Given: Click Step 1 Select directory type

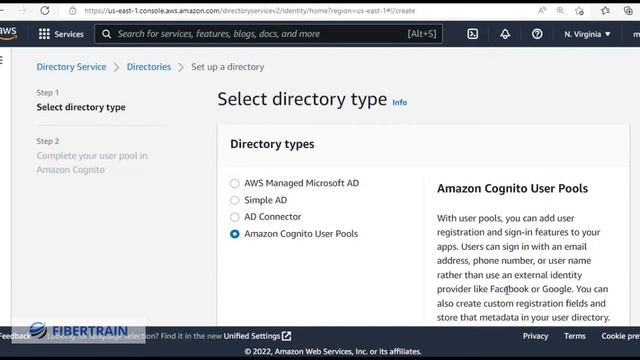Looking at the screenshot, I should click(x=81, y=107).
